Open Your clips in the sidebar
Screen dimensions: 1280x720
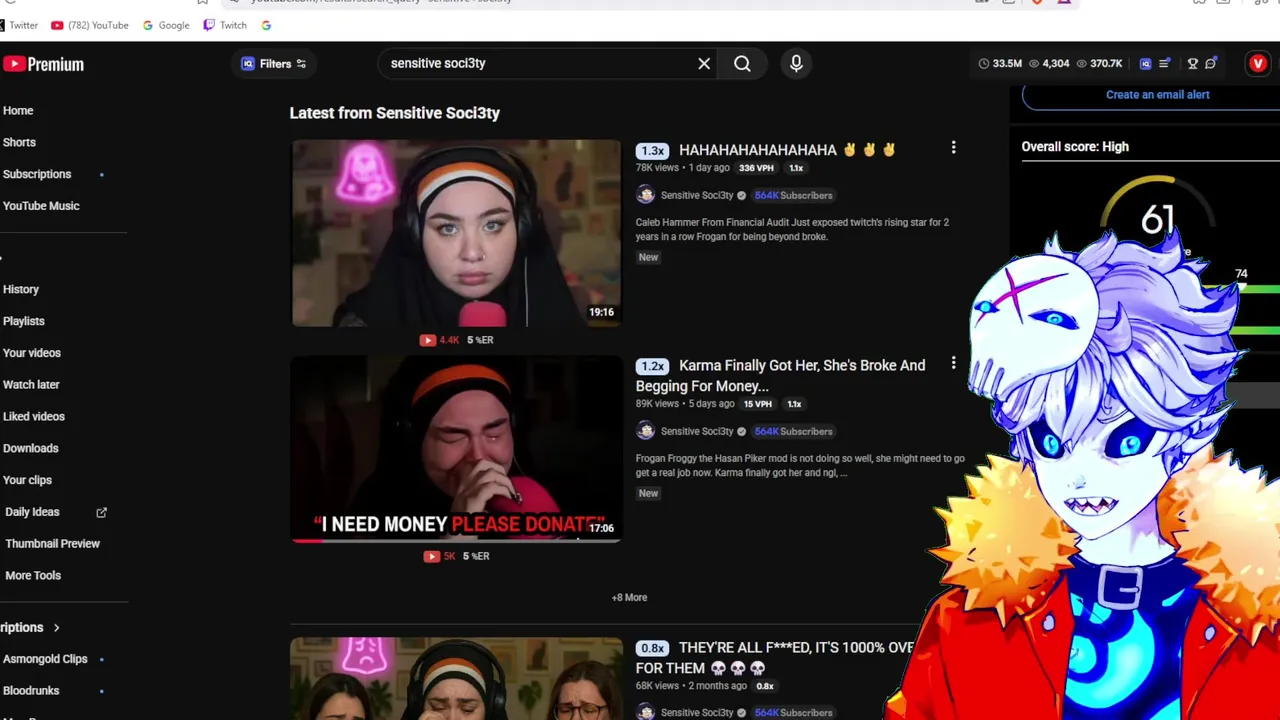27,480
